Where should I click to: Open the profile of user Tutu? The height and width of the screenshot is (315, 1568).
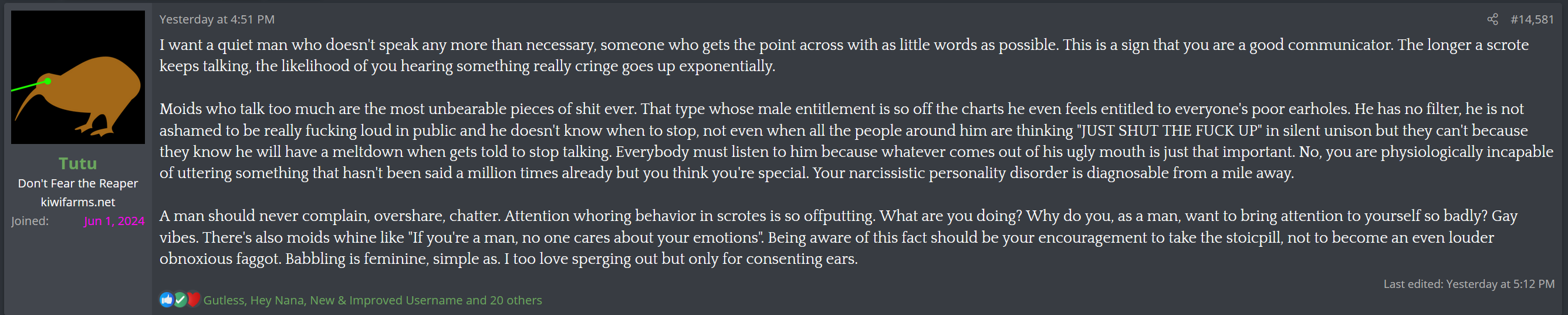(78, 163)
